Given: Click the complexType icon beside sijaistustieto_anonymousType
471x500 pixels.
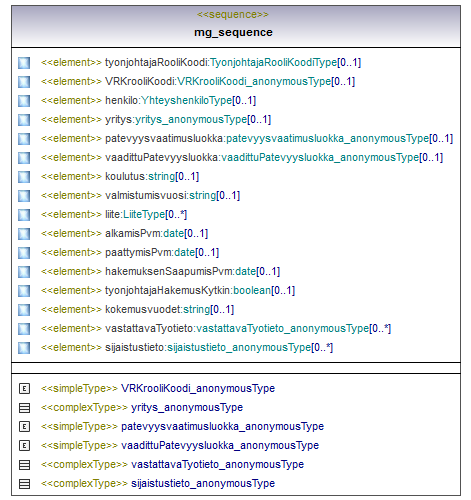Looking at the screenshot, I should click(x=24, y=484).
